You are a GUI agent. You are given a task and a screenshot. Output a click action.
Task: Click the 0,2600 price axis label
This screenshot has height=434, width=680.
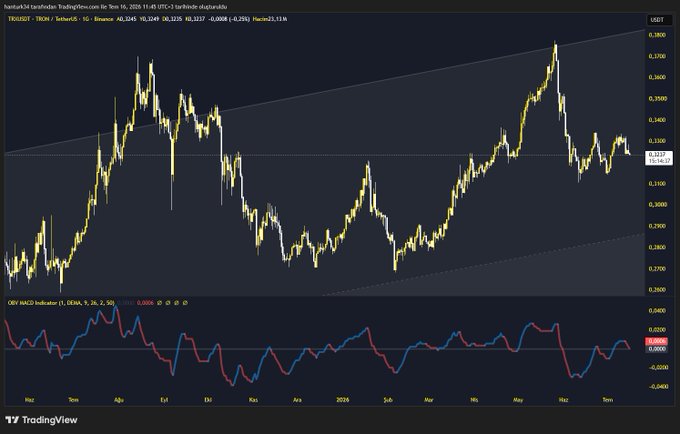[x=657, y=290]
